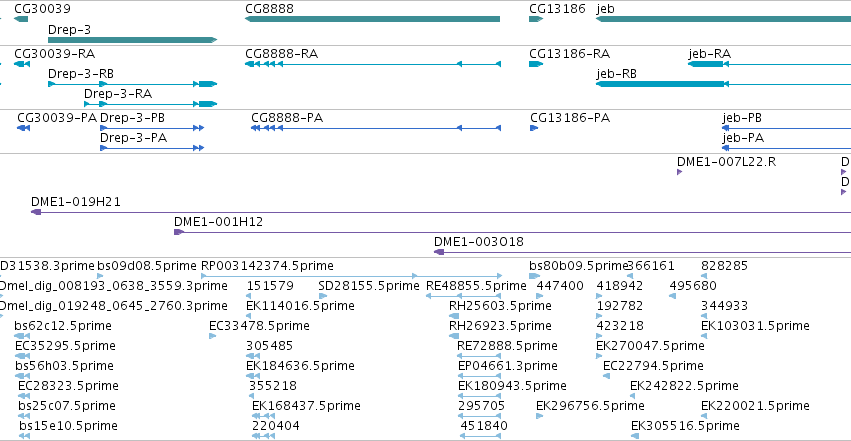Select the Drep-3-RB transcript feature
The image size is (851, 441).
(132, 84)
